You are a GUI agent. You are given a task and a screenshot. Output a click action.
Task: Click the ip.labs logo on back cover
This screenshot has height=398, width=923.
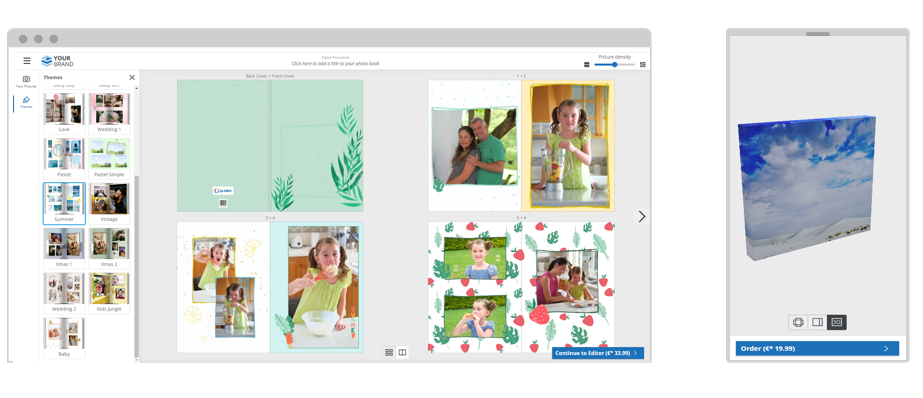click(x=223, y=190)
